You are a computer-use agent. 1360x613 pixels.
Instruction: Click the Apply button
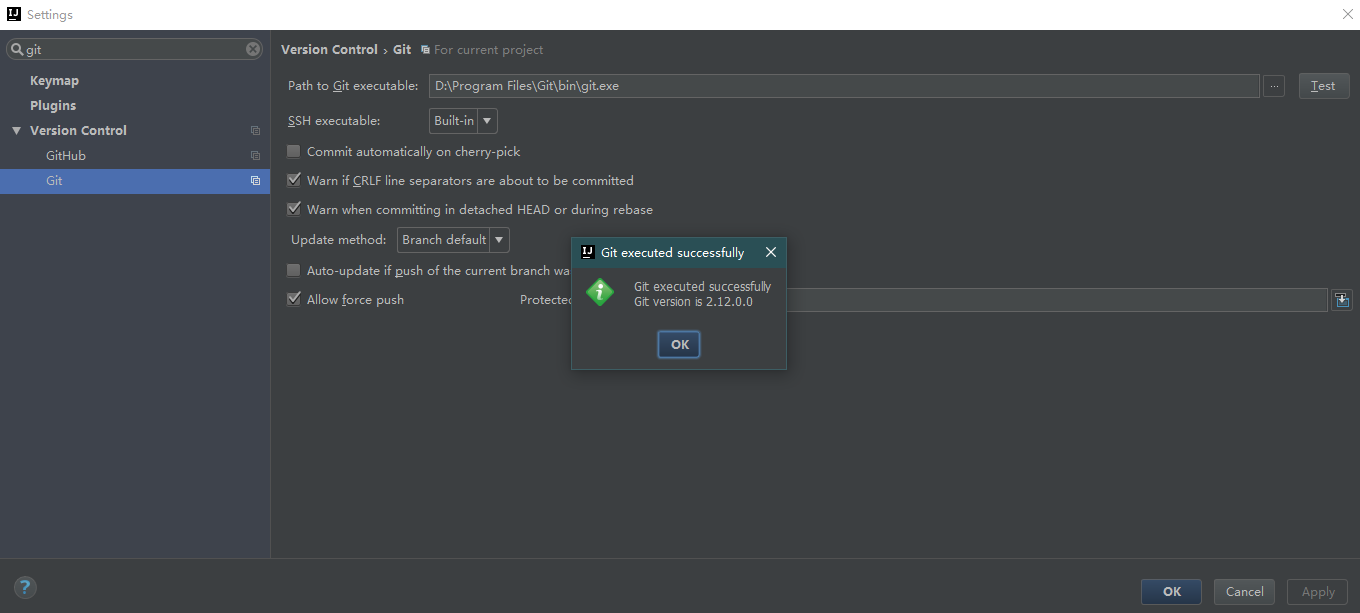(1318, 592)
